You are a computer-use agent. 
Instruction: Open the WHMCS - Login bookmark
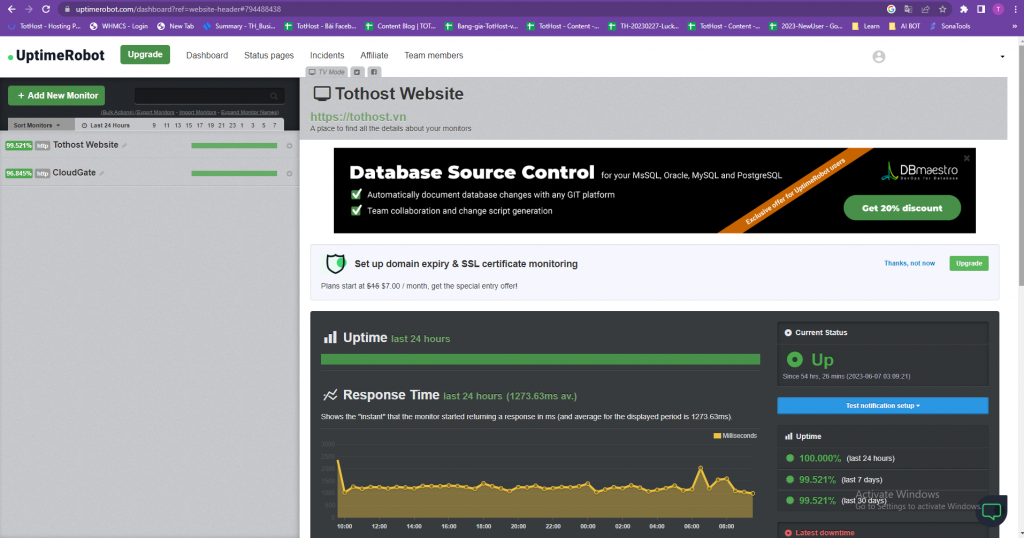(118, 26)
